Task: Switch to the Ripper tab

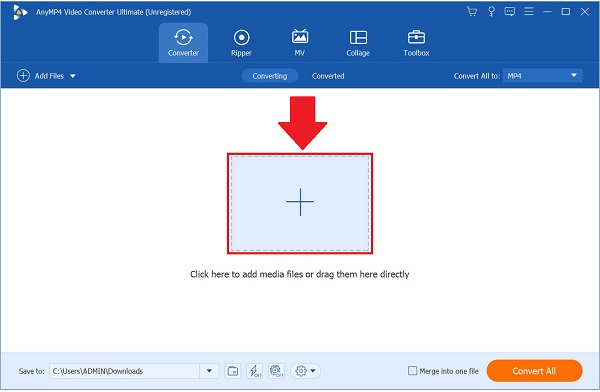Action: coord(241,42)
